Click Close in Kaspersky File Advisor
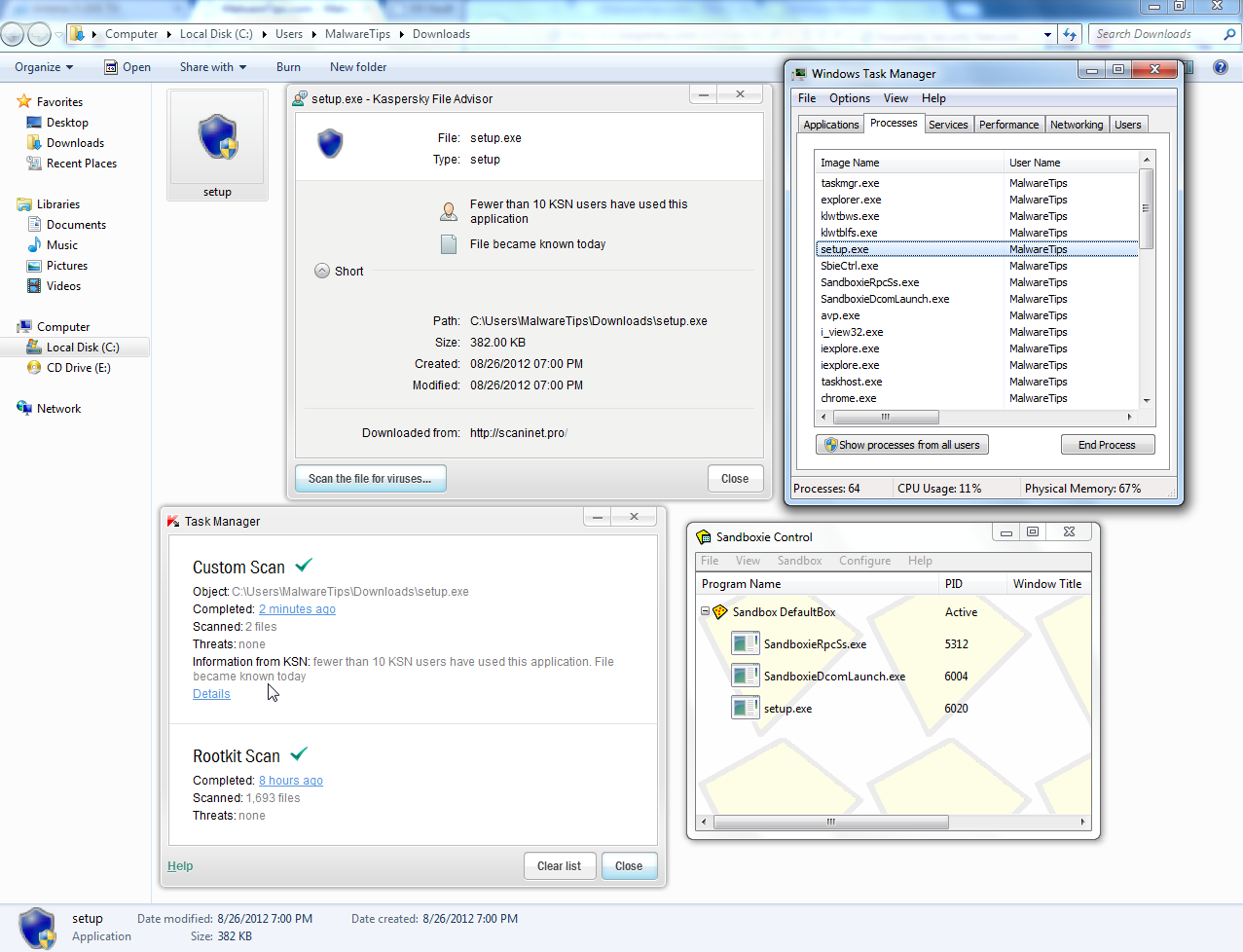 [735, 479]
